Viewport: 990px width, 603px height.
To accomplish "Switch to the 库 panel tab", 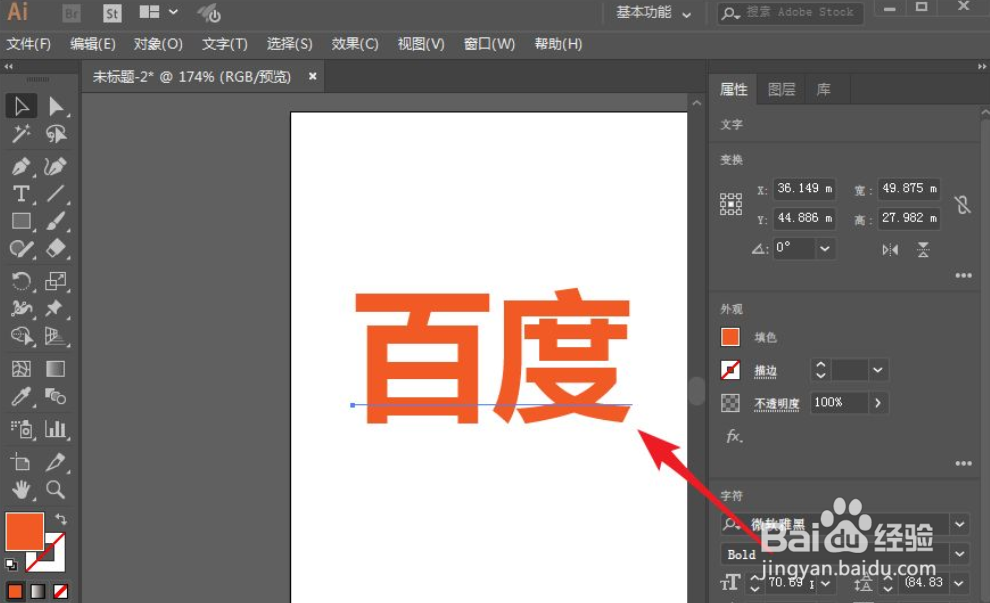I will tap(823, 89).
